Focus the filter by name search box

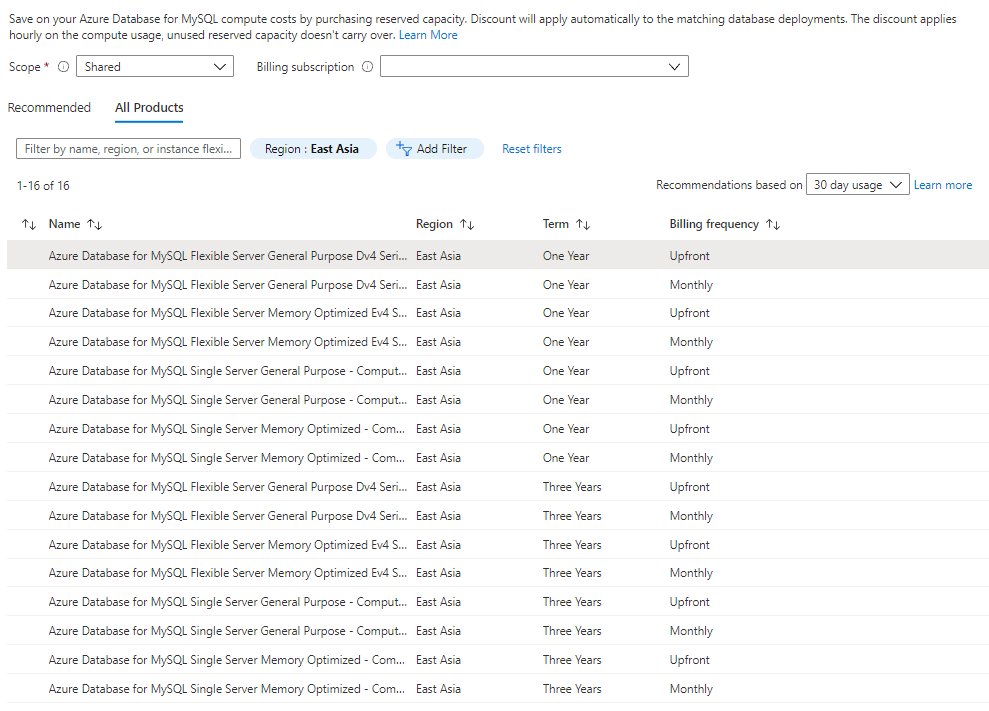pyautogui.click(x=128, y=148)
